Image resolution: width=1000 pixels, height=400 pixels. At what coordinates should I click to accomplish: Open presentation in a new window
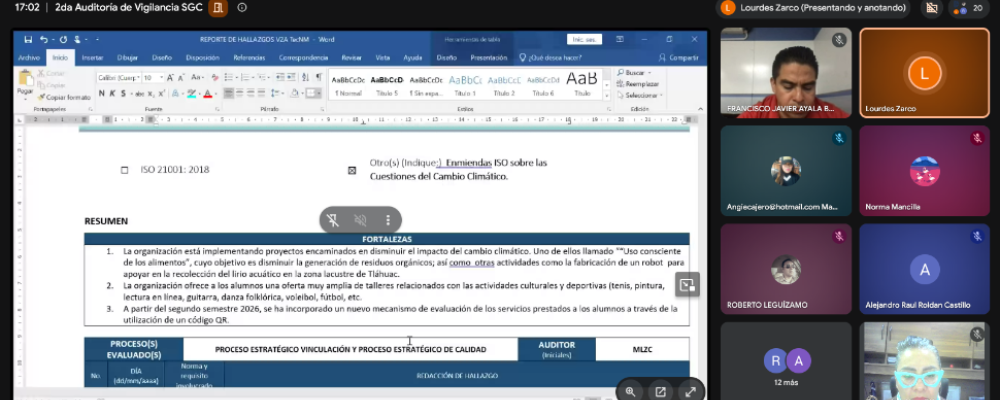coord(660,392)
